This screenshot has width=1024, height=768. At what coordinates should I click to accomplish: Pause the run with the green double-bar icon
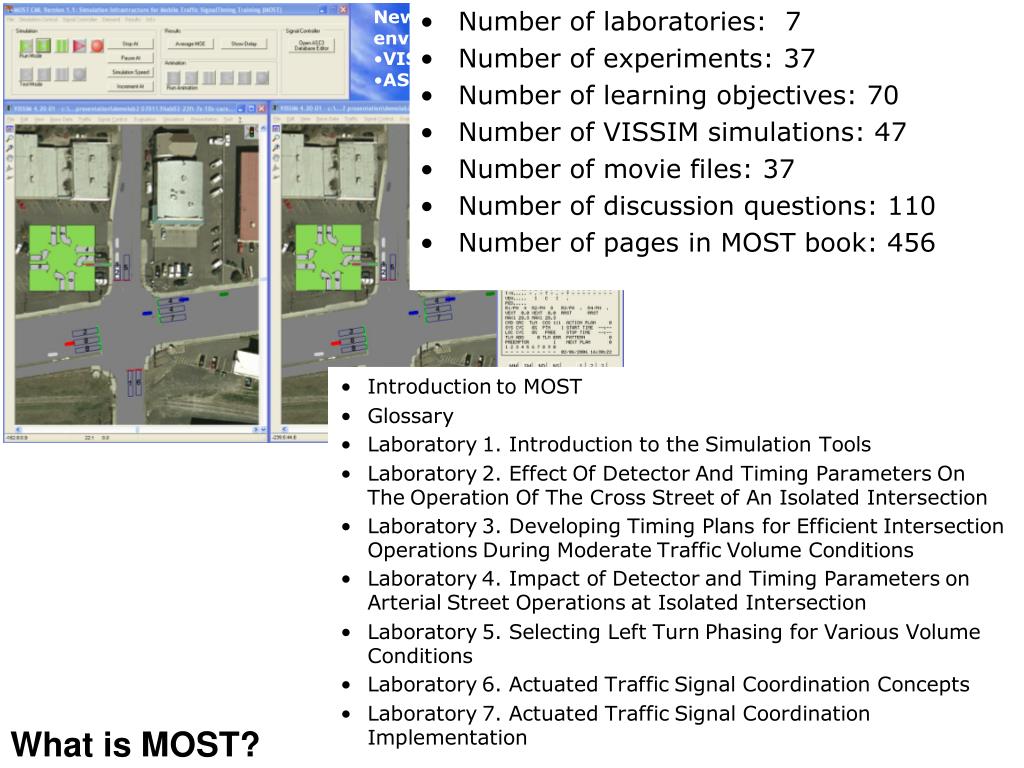pos(61,46)
